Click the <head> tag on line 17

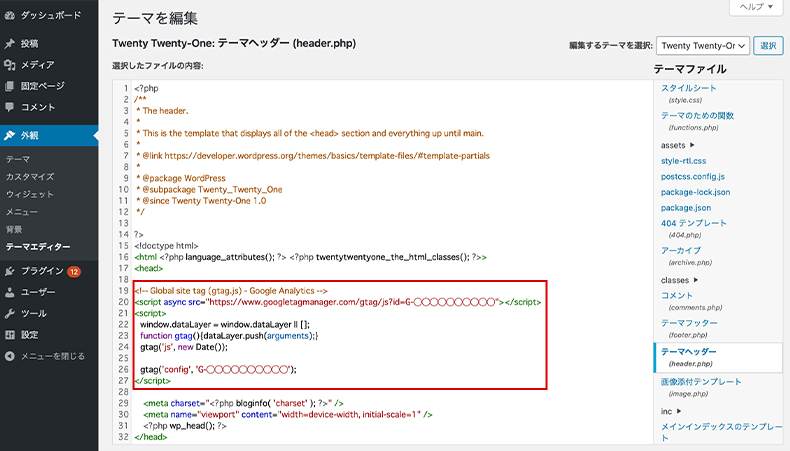tap(149, 269)
